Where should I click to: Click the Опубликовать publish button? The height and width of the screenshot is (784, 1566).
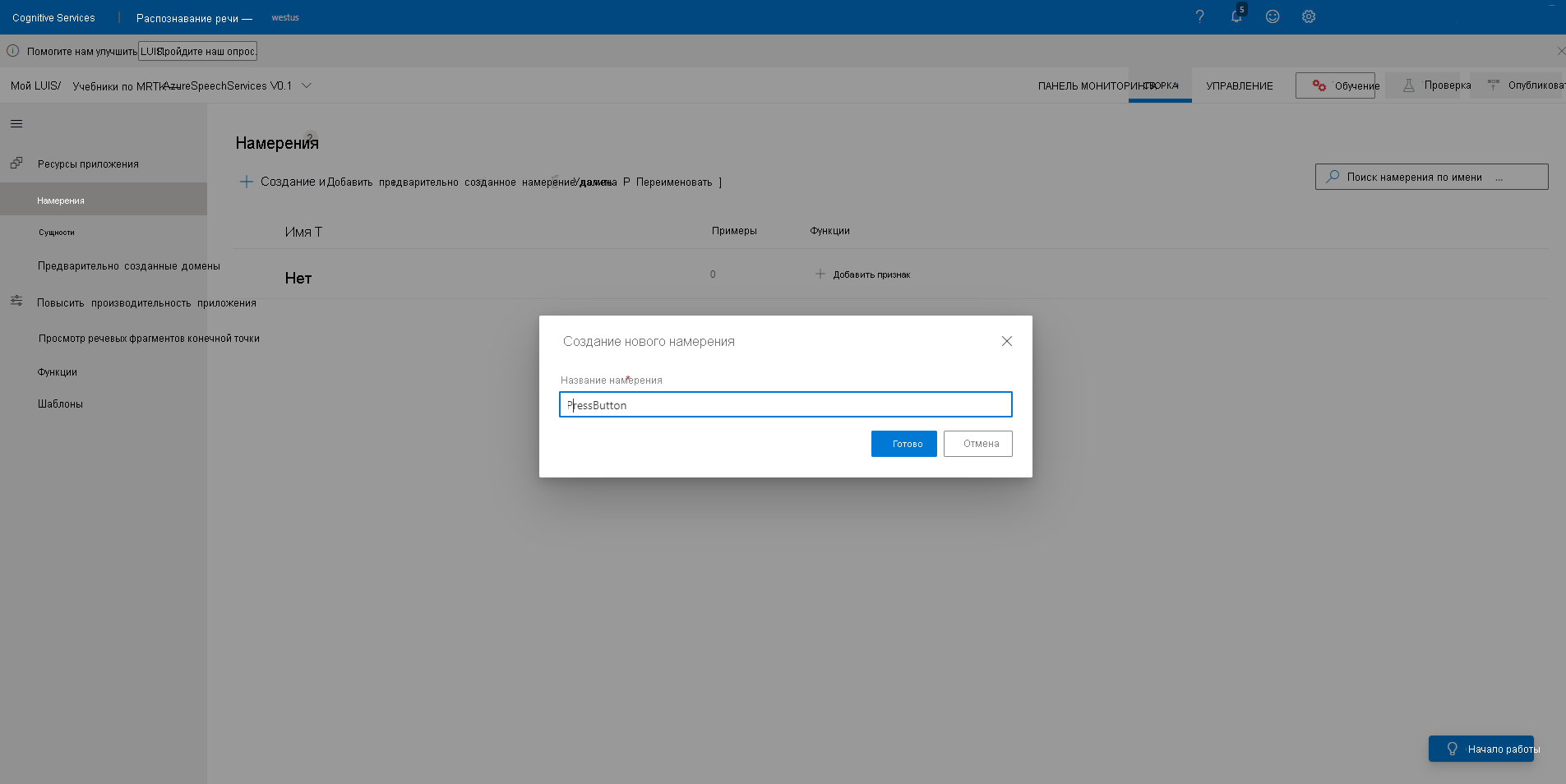coord(1517,85)
